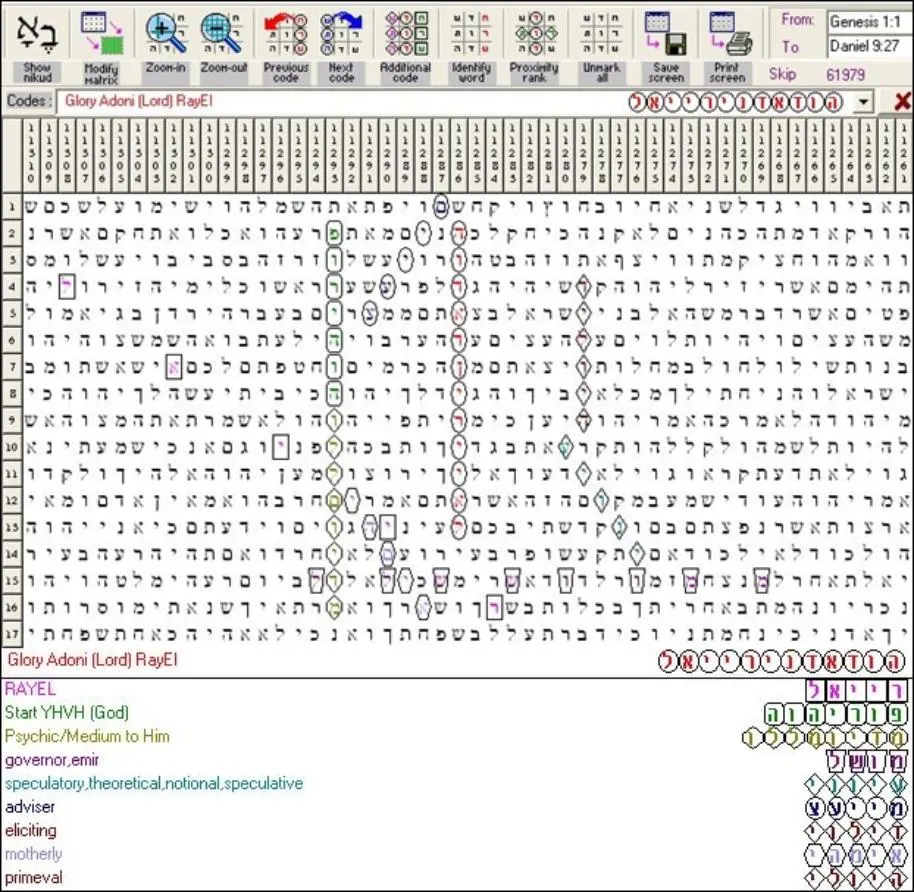Select the speculatory,theoretical,notional,speculative entry
This screenshot has width=914, height=892.
[x=154, y=784]
